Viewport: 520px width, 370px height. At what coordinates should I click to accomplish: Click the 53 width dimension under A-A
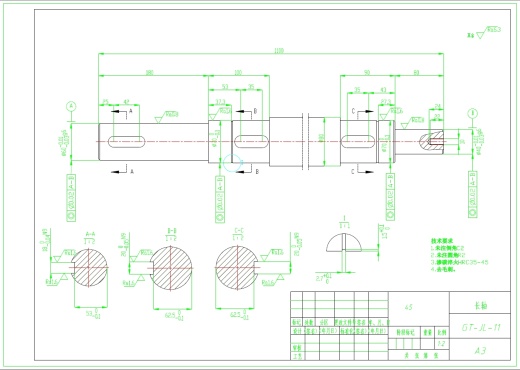(93, 314)
